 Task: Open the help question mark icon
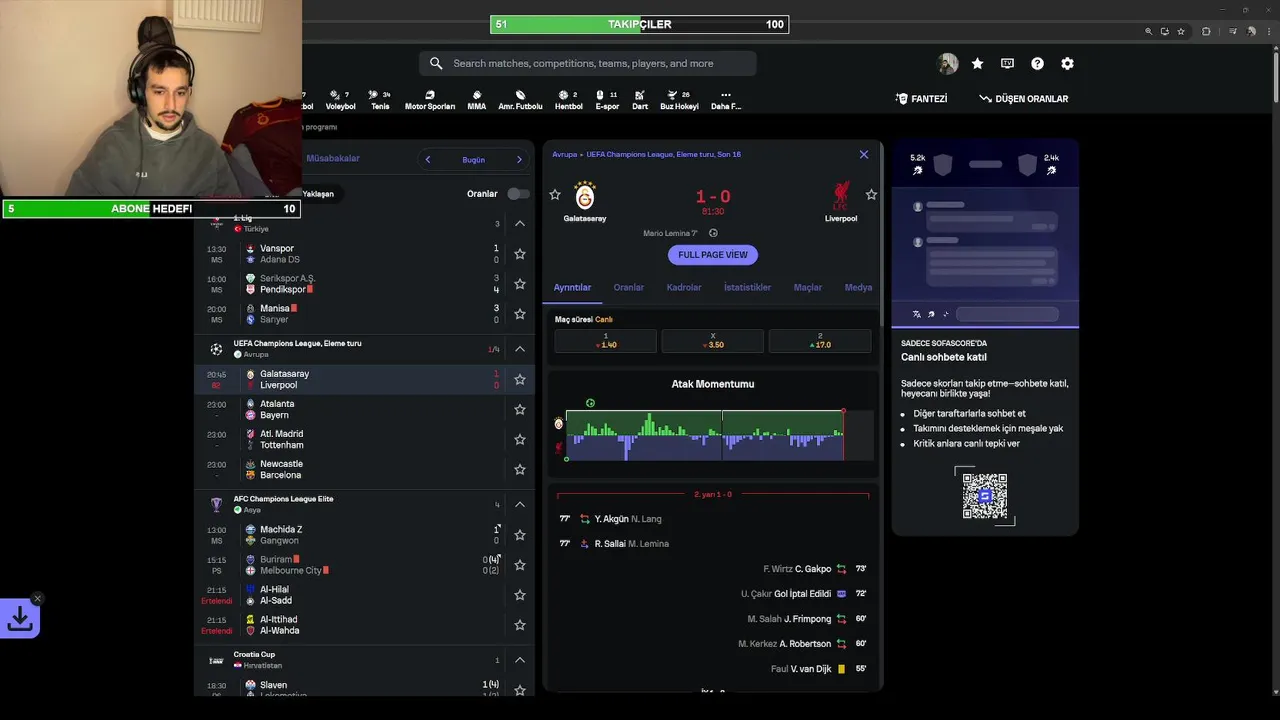click(1037, 63)
